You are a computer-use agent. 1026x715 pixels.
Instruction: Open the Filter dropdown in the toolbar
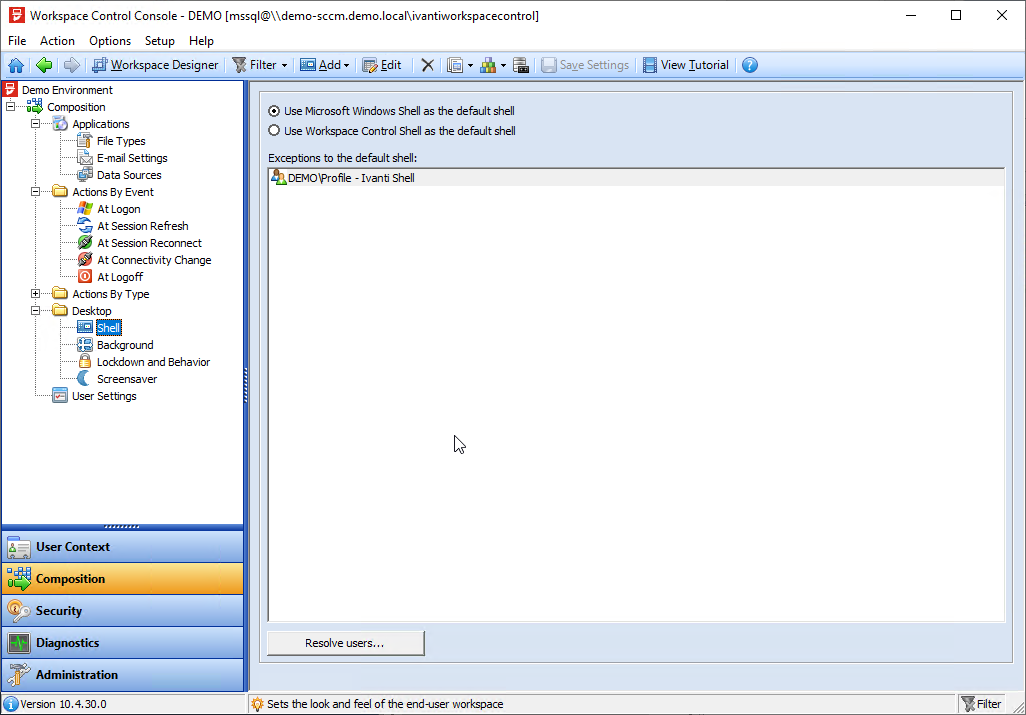261,65
